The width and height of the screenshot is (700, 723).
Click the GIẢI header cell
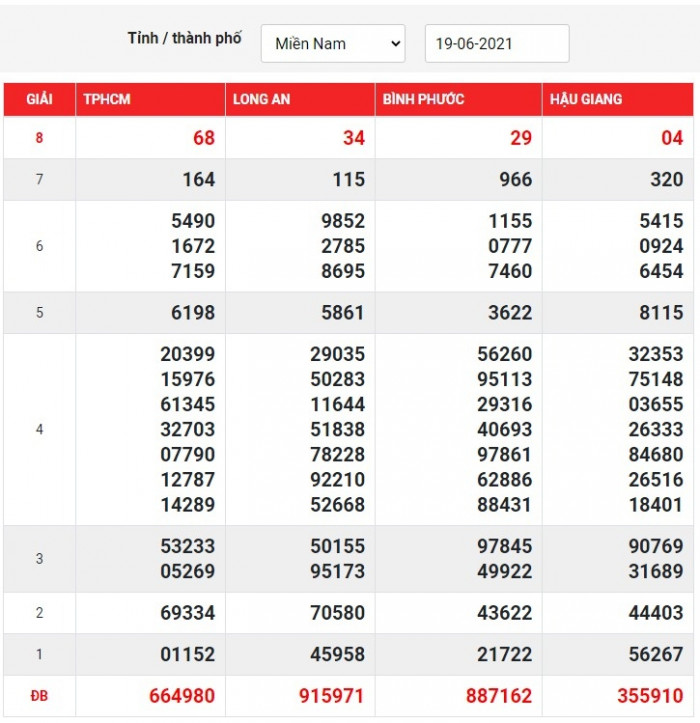click(x=39, y=99)
